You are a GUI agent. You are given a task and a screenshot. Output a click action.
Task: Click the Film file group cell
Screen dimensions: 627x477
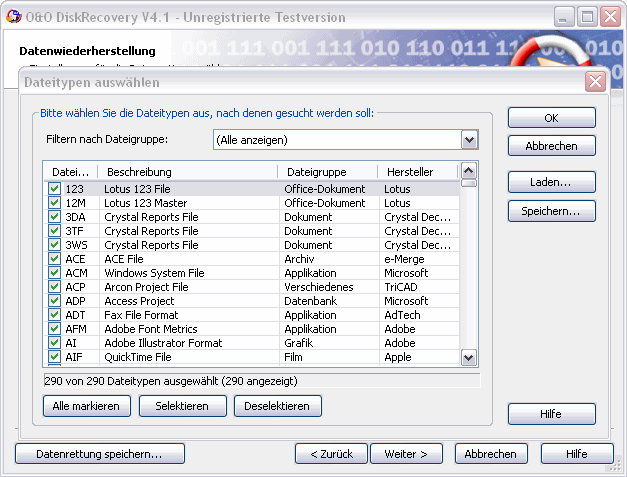click(293, 357)
